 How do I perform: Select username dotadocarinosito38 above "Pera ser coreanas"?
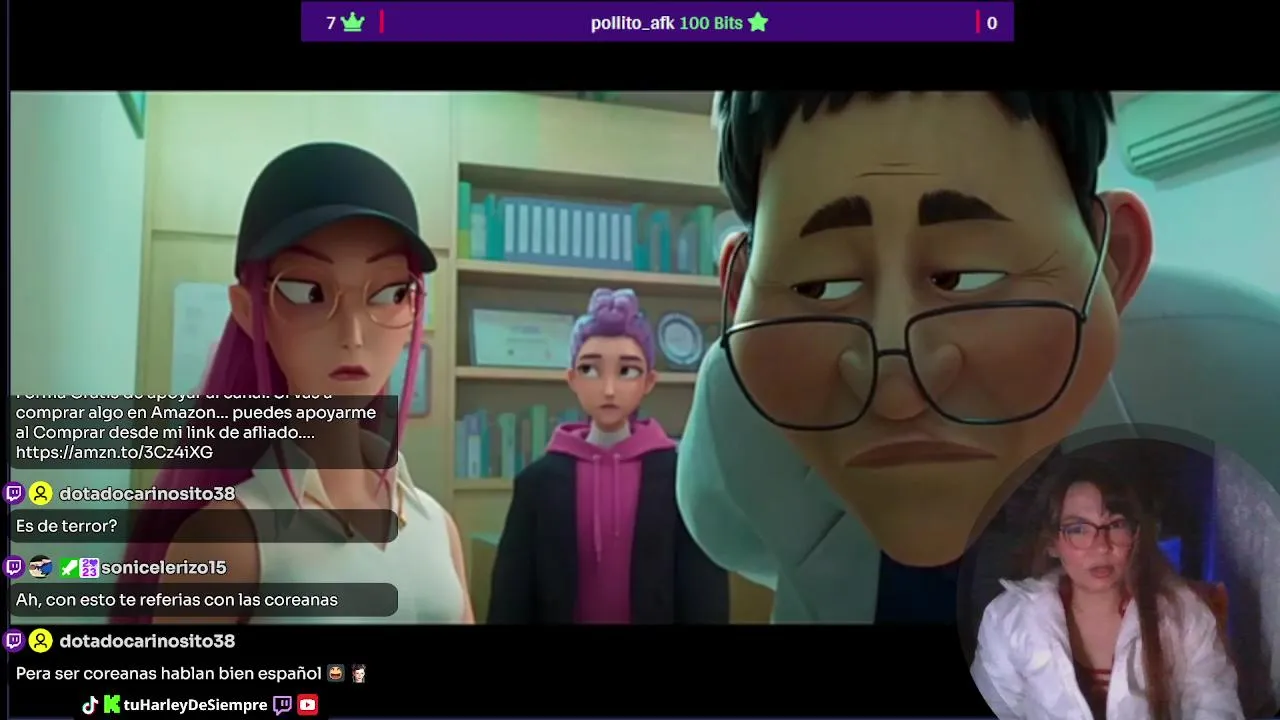coord(147,641)
